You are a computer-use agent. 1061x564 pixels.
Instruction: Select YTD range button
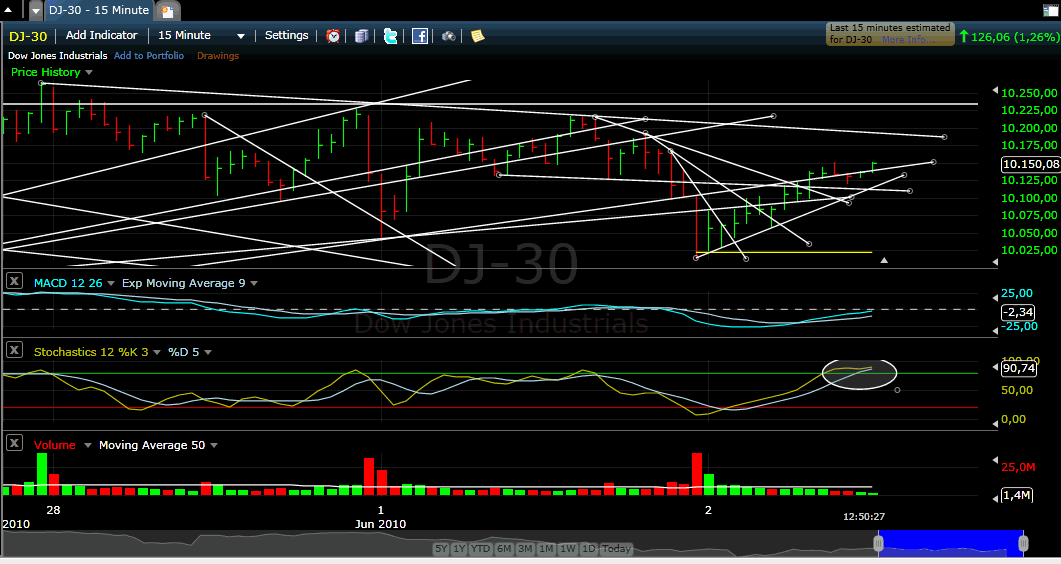tap(480, 549)
